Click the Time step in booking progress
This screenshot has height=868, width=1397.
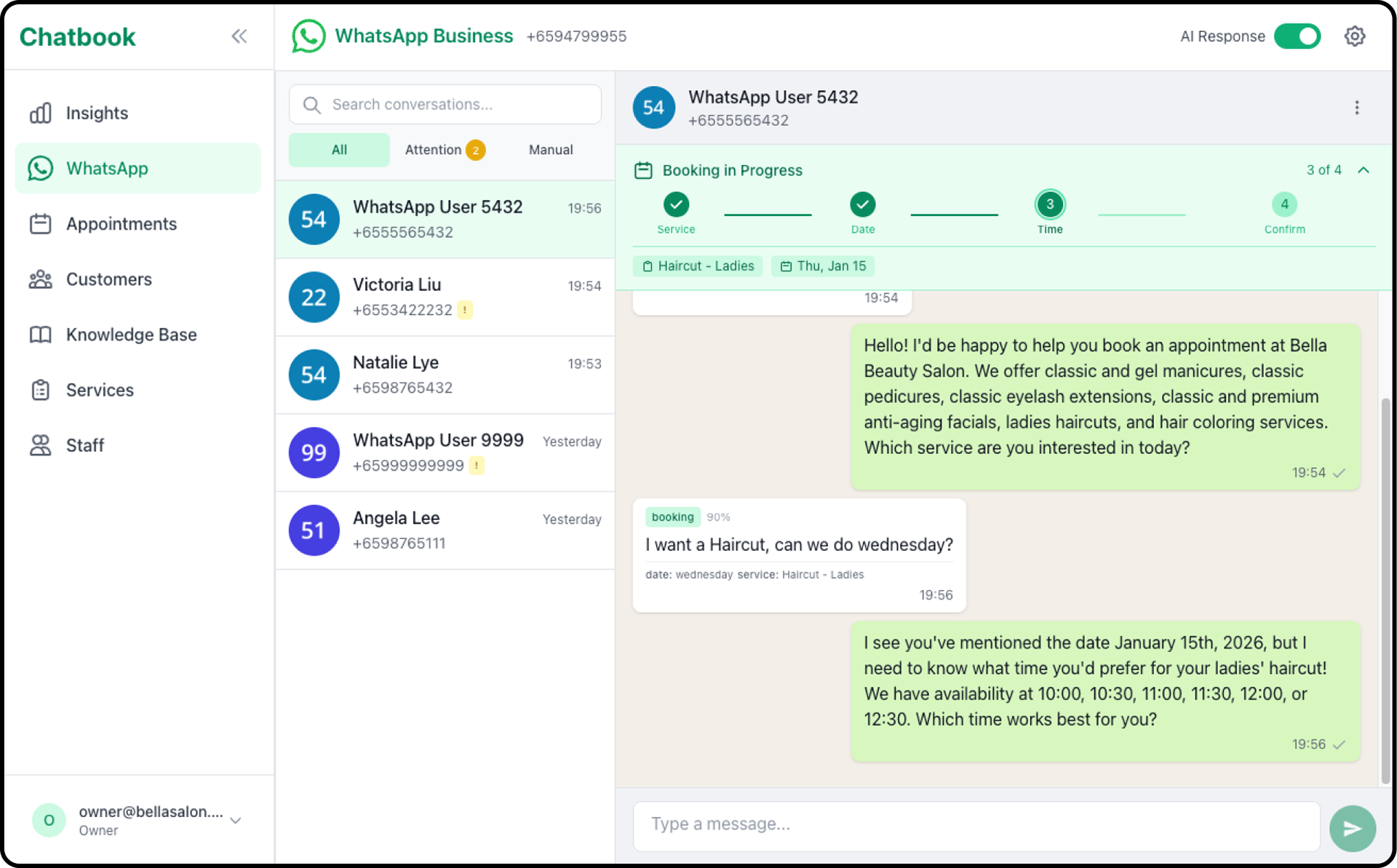coord(1049,206)
